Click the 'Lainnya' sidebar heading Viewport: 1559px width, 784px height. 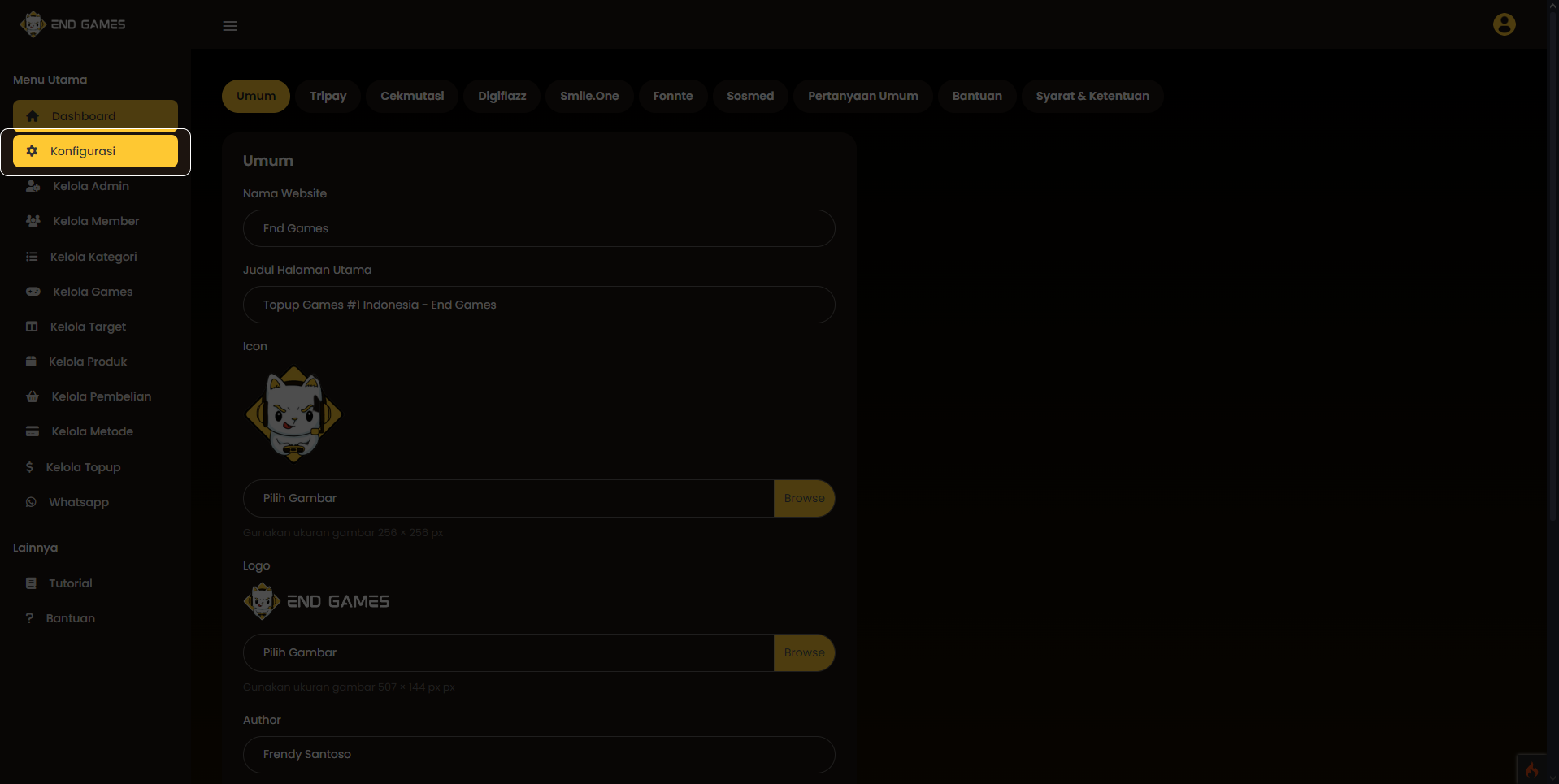pos(35,548)
